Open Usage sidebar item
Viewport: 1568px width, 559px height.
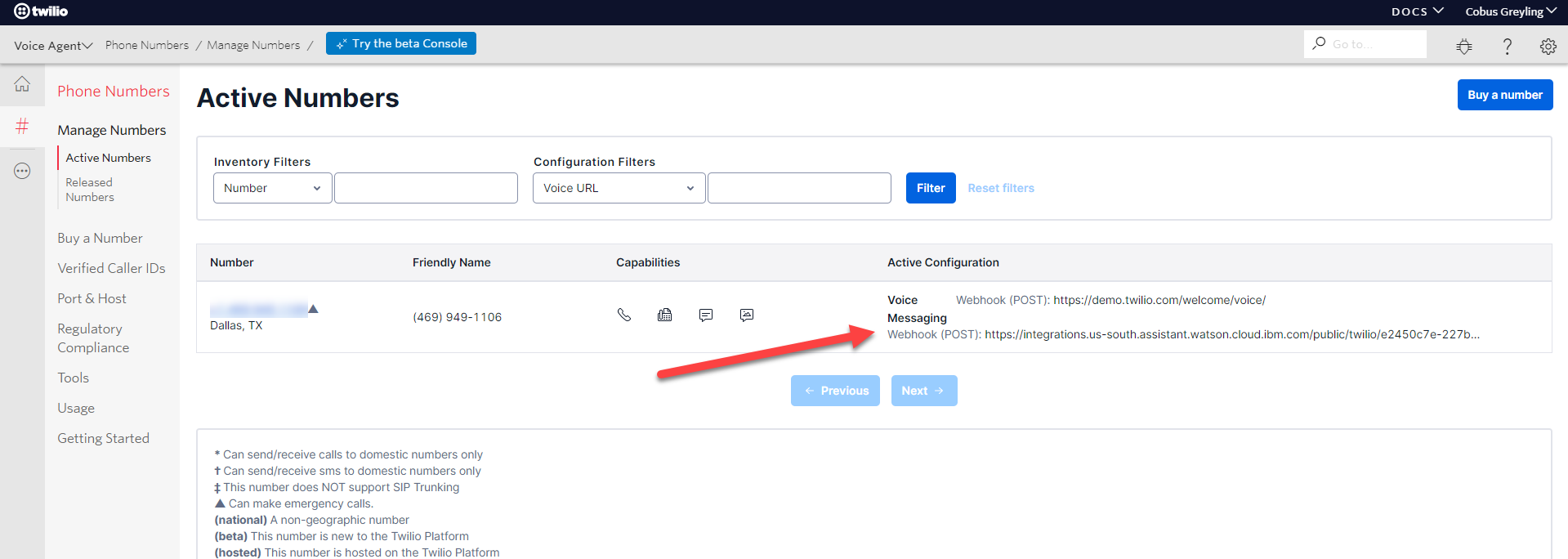(x=76, y=408)
